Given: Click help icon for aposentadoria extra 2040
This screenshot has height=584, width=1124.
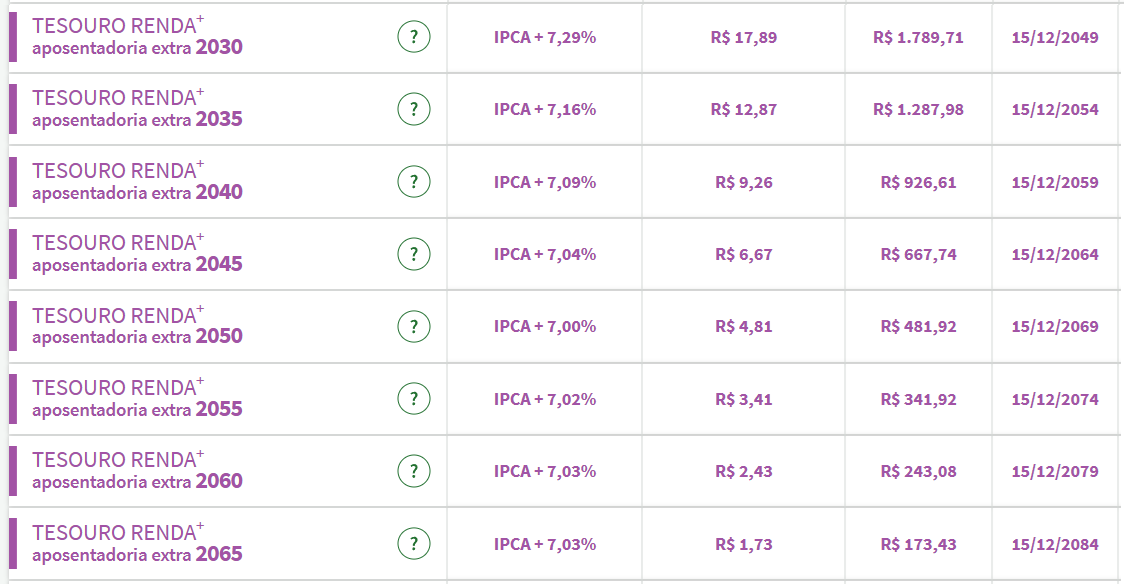Looking at the screenshot, I should [x=414, y=182].
